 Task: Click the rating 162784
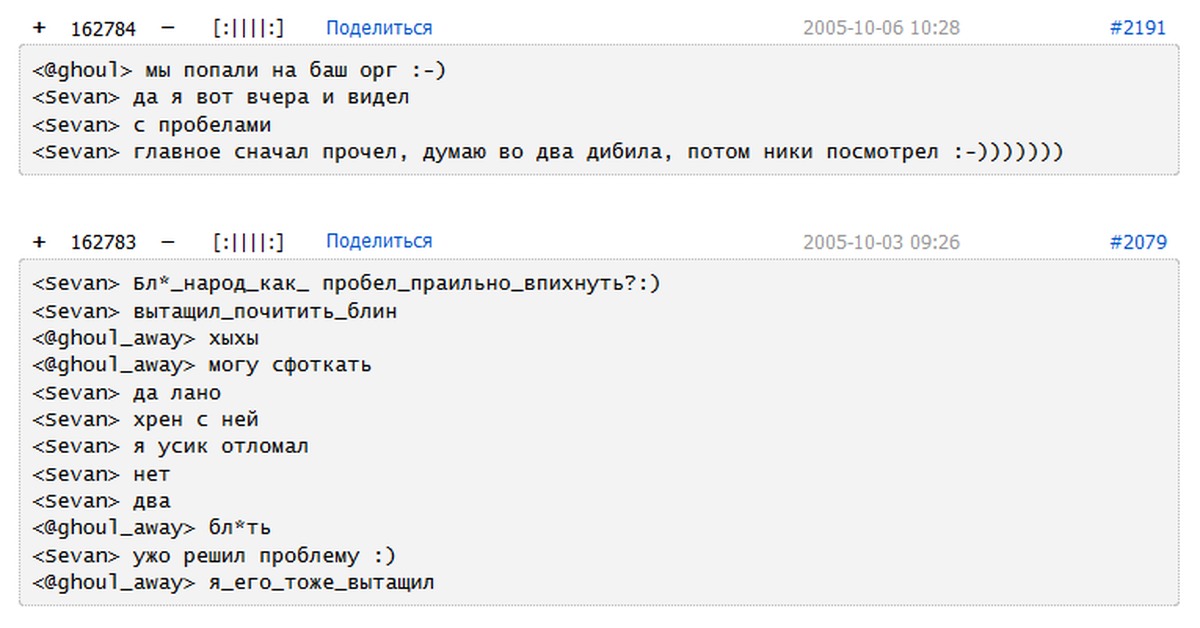[104, 28]
